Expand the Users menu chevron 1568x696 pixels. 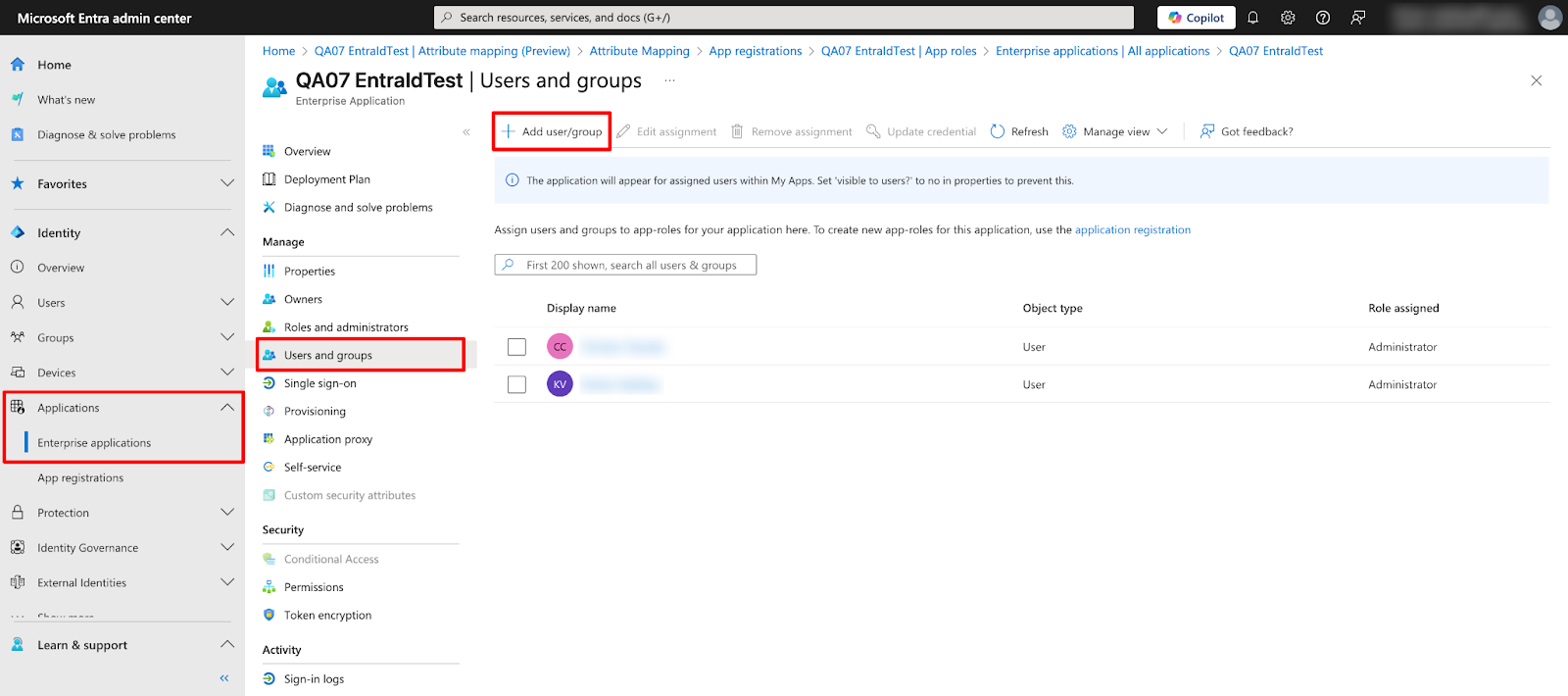(x=227, y=303)
